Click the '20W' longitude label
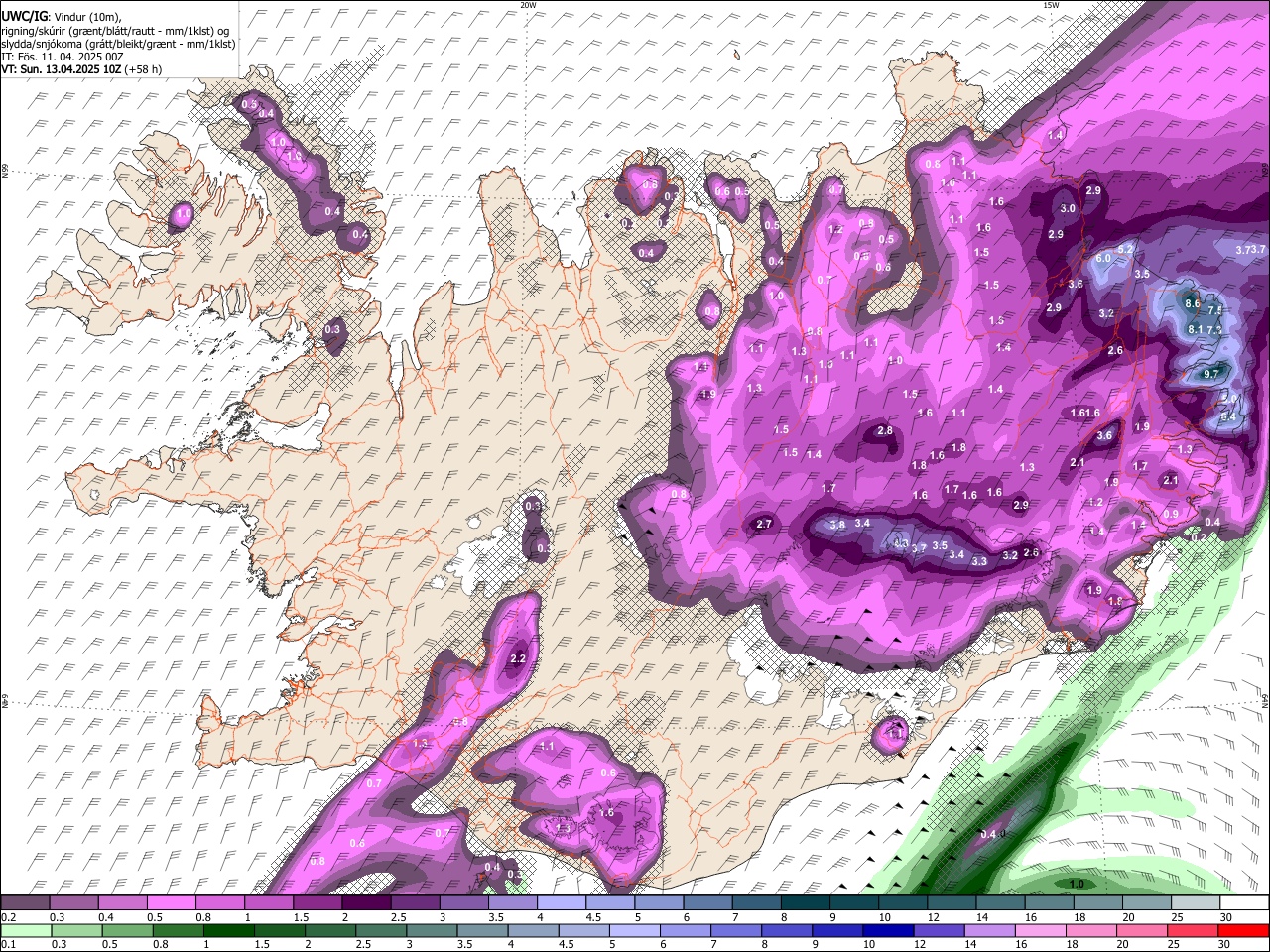Image resolution: width=1270 pixels, height=952 pixels. [528, 5]
